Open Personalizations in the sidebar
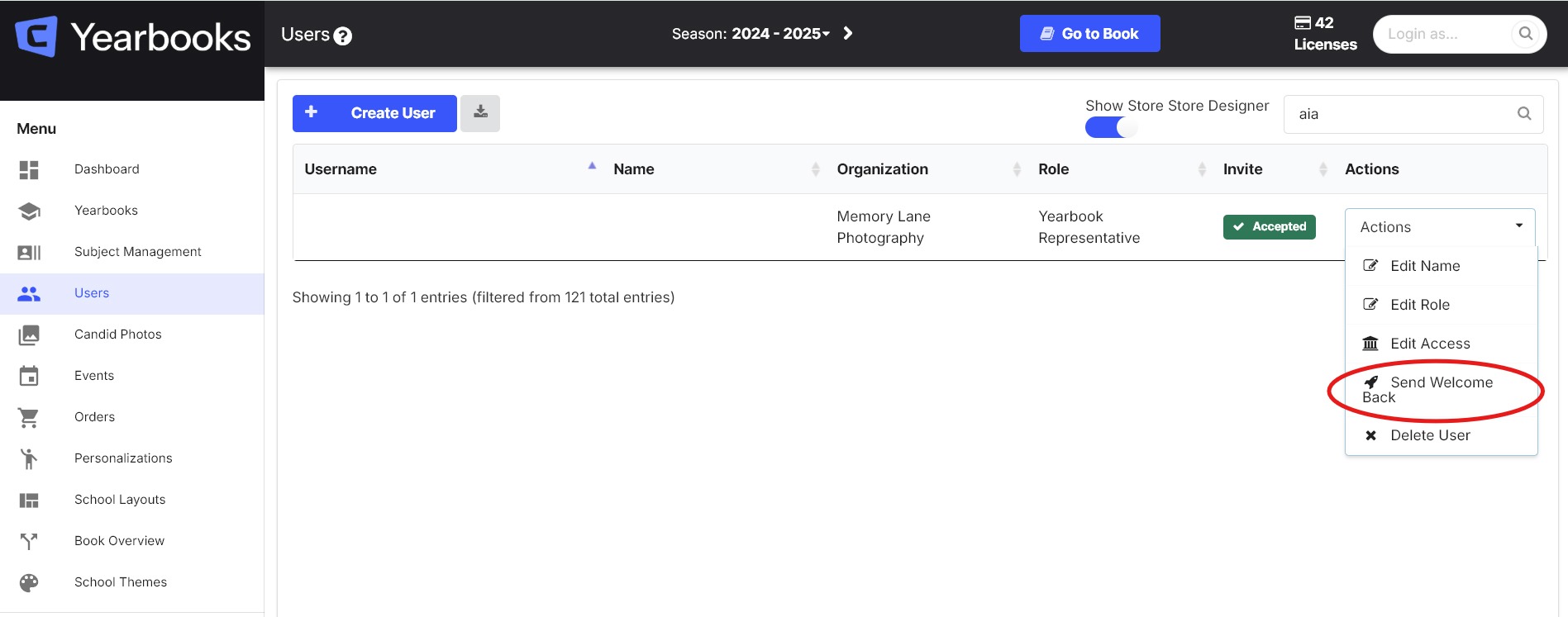Viewport: 1568px width, 617px height. click(x=132, y=458)
